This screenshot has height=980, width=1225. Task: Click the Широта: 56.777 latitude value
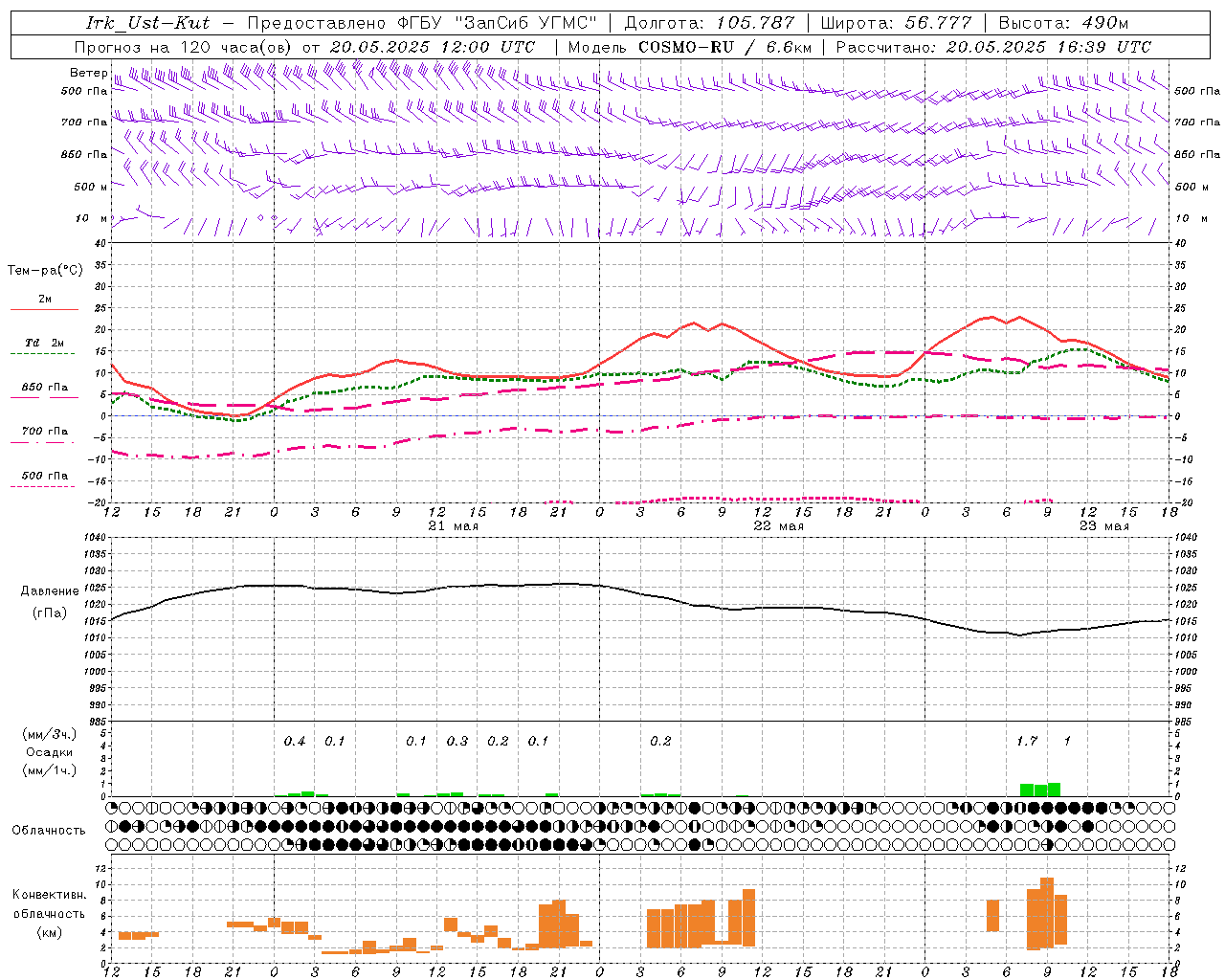point(897,23)
